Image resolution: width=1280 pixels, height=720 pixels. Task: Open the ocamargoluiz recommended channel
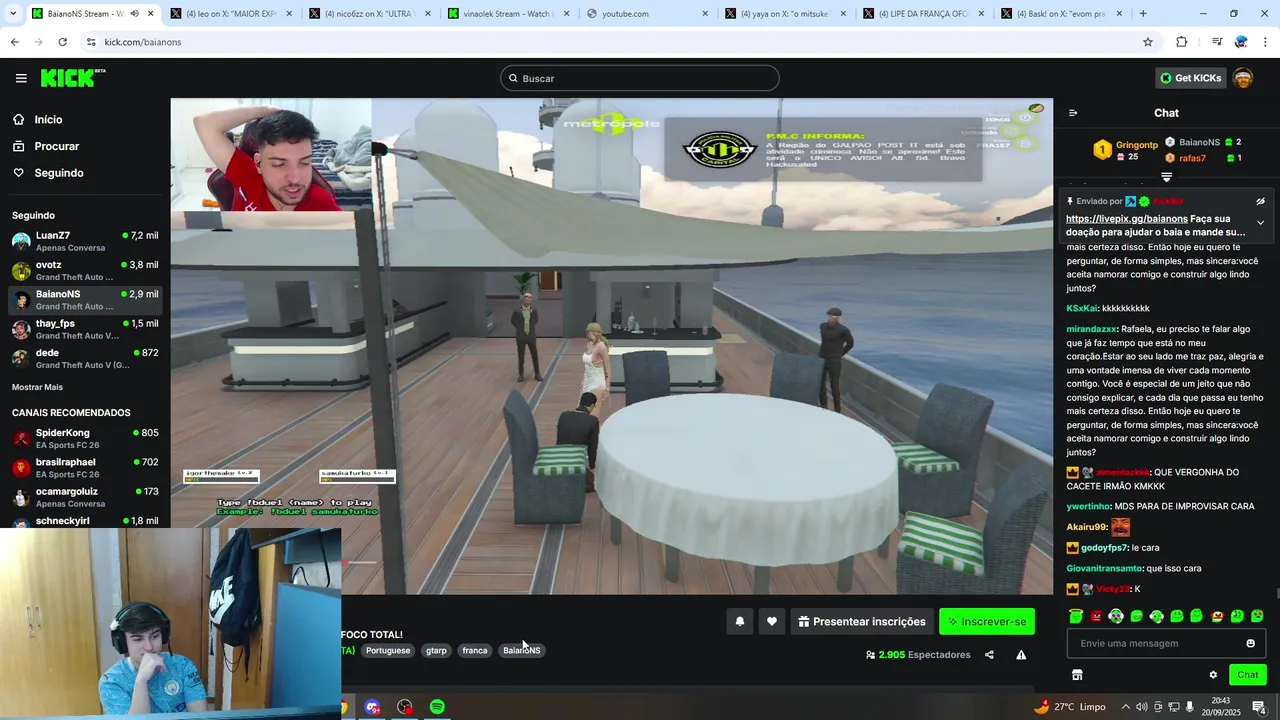pyautogui.click(x=85, y=497)
